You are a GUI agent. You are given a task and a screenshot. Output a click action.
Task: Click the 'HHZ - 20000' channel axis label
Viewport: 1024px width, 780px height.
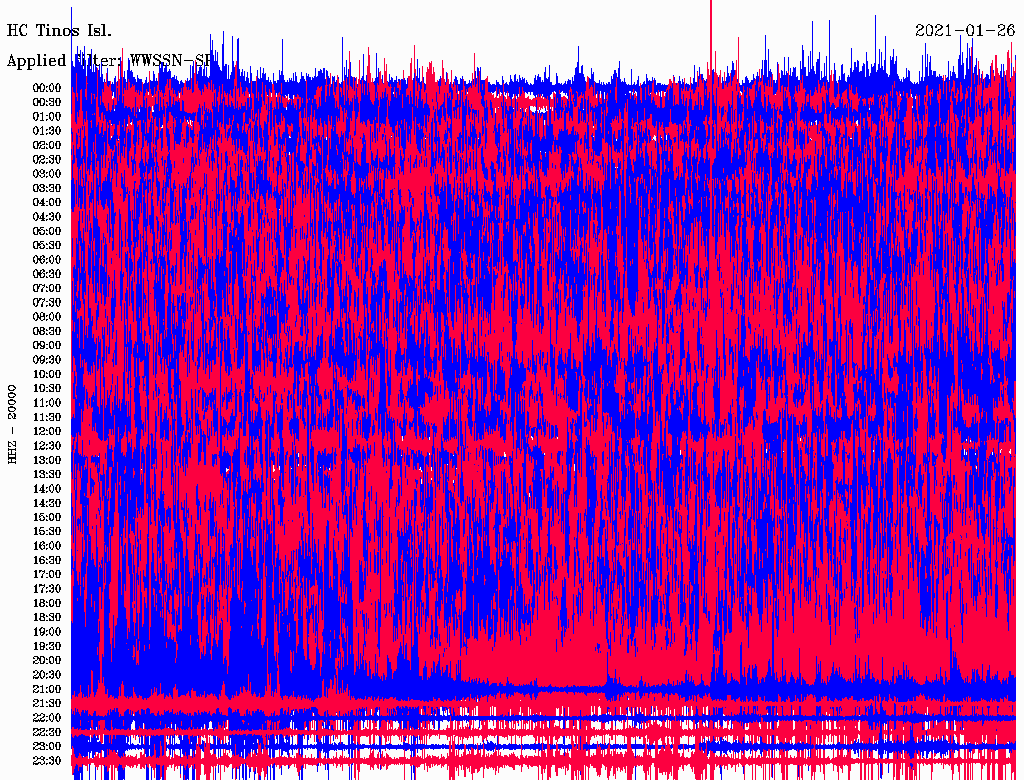point(12,425)
